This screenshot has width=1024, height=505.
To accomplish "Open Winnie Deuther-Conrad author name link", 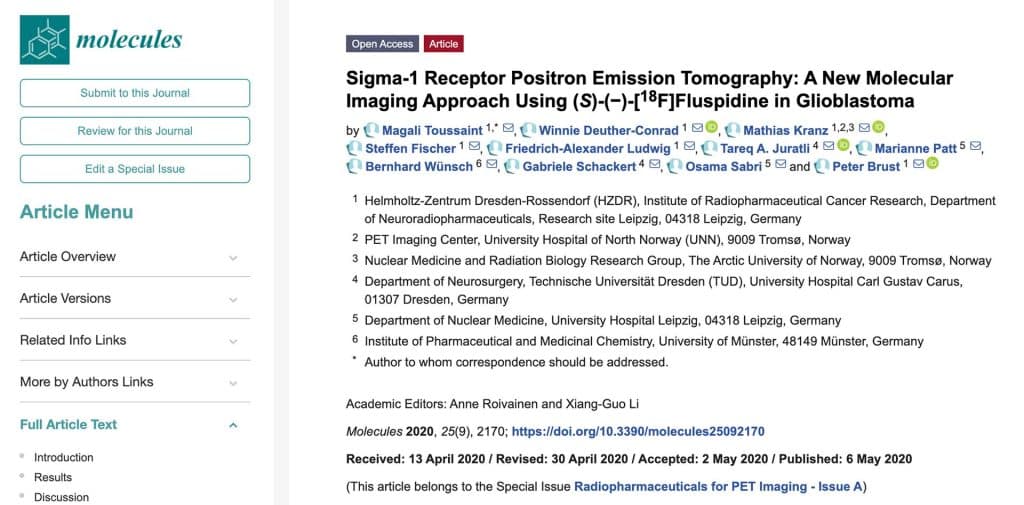I will pyautogui.click(x=609, y=131).
